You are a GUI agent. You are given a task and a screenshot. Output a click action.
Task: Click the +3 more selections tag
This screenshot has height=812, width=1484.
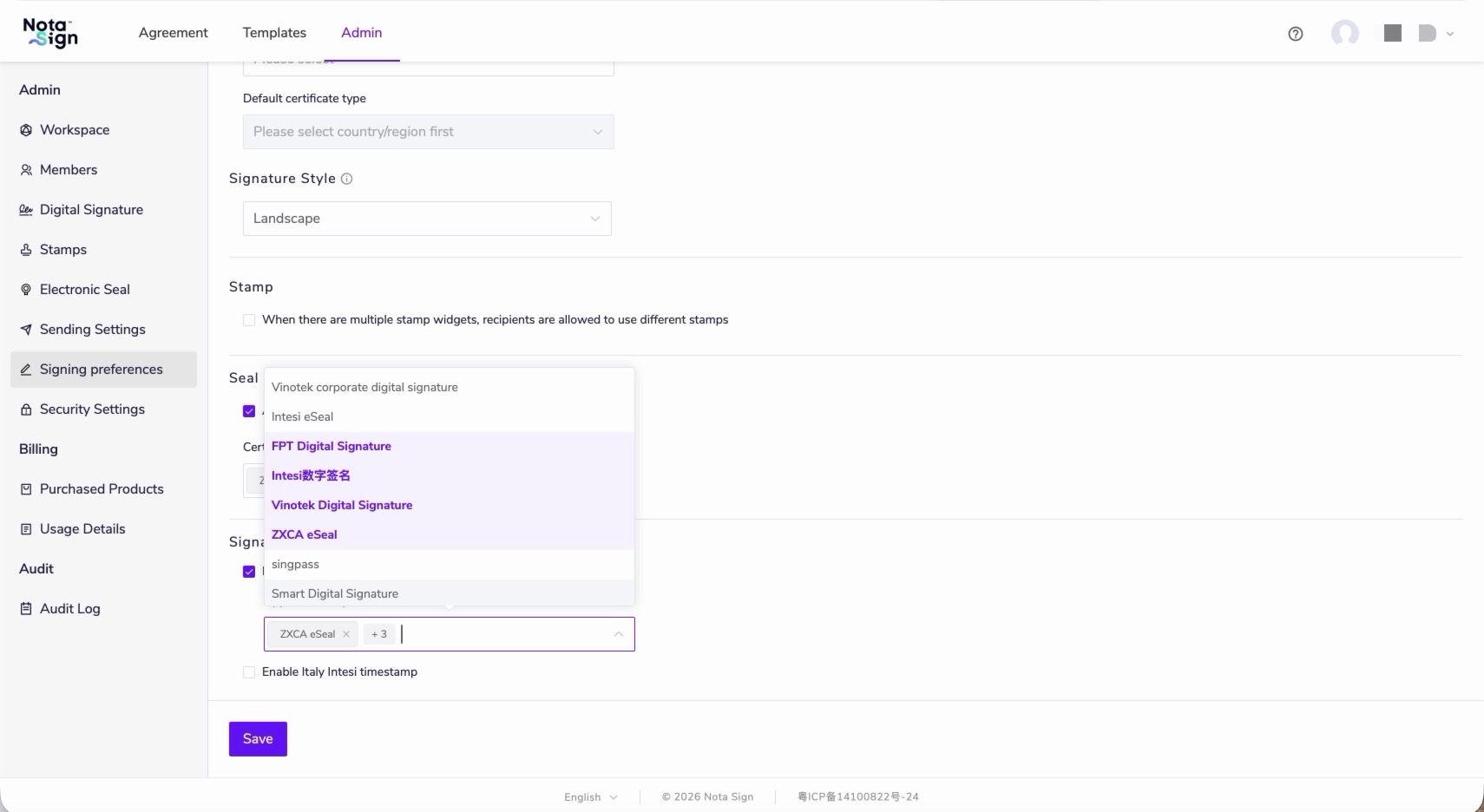coord(379,634)
